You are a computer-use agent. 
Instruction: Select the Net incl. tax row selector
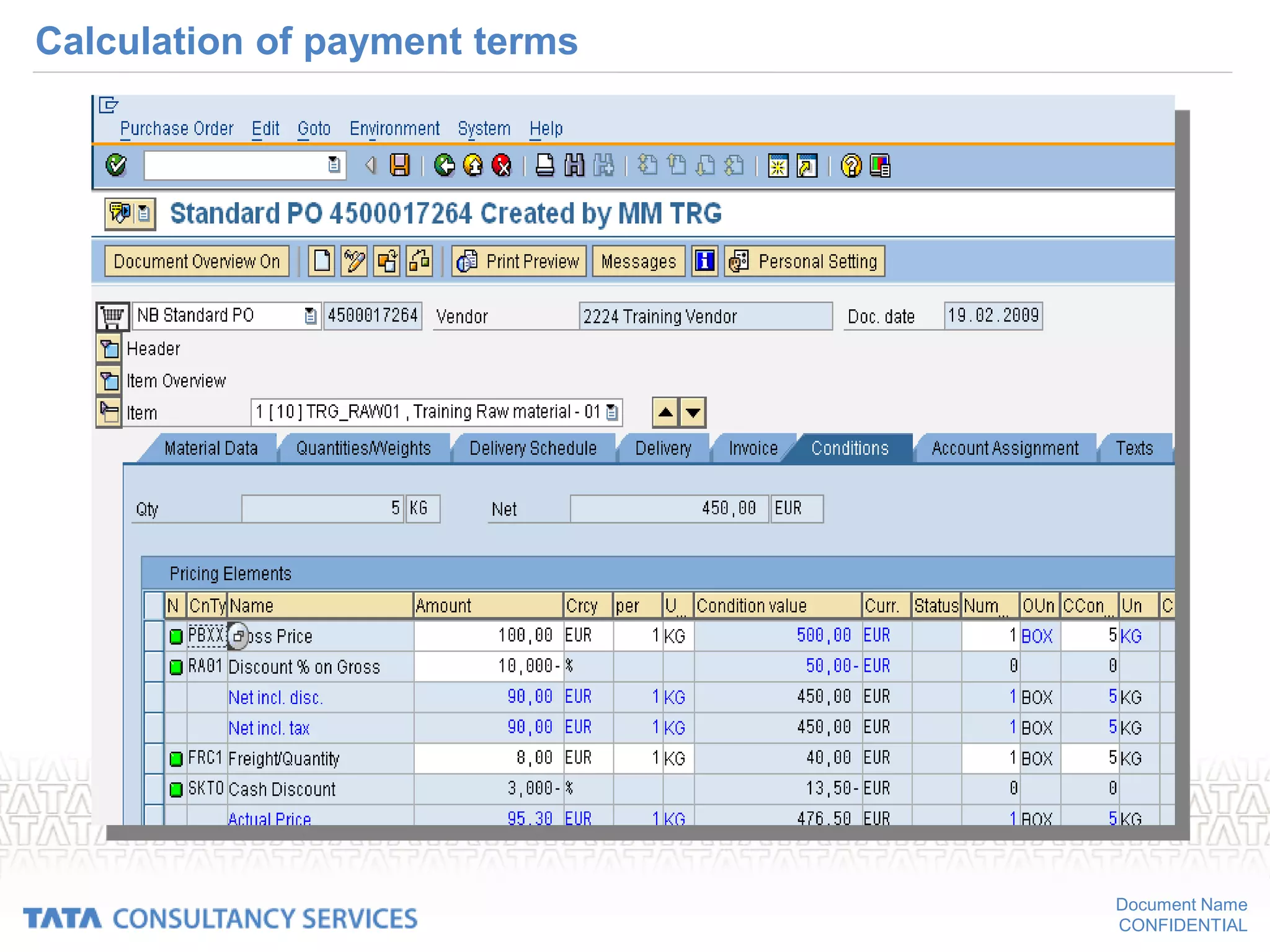coord(154,727)
